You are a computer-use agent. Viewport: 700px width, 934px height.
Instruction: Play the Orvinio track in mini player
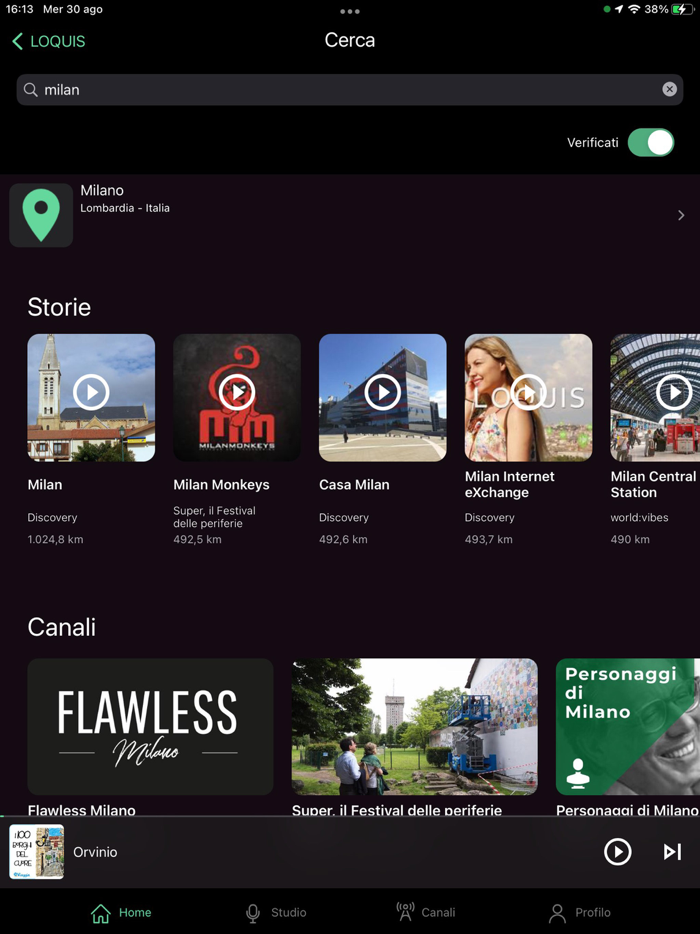point(617,852)
